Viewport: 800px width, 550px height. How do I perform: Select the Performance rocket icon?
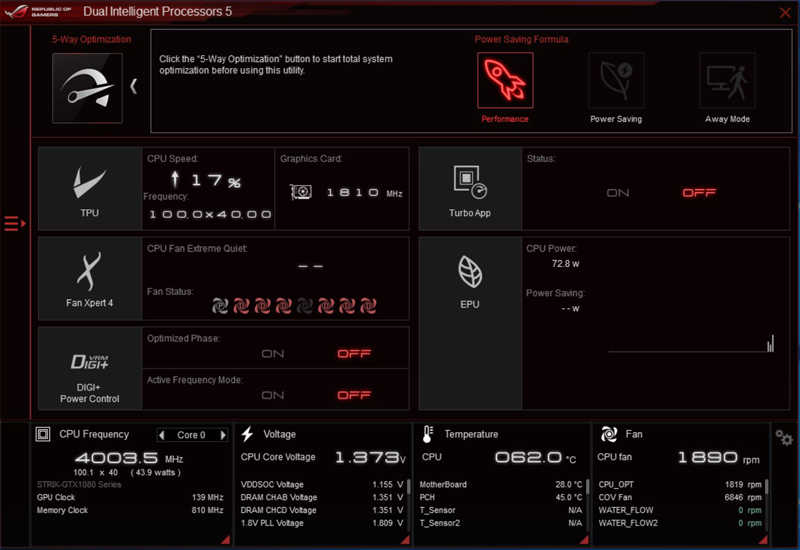505,80
